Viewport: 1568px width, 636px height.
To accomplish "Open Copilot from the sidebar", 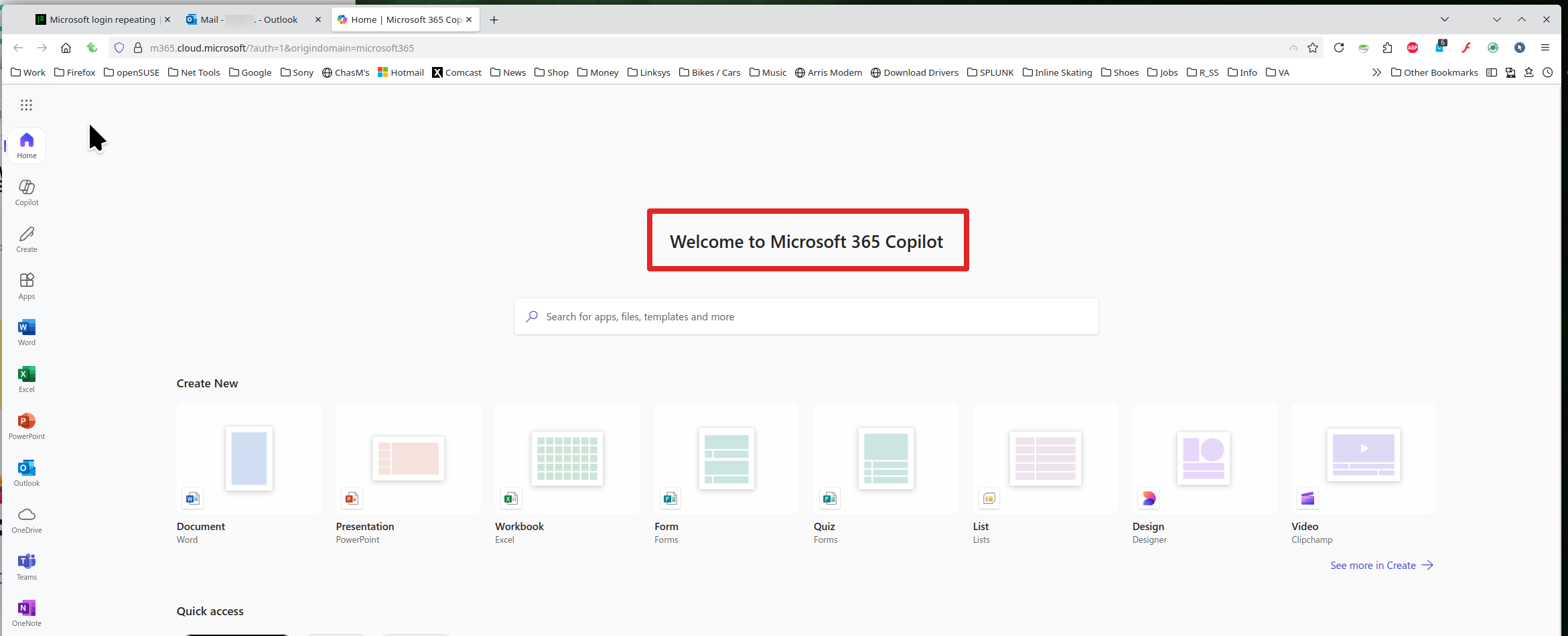I will [x=27, y=192].
